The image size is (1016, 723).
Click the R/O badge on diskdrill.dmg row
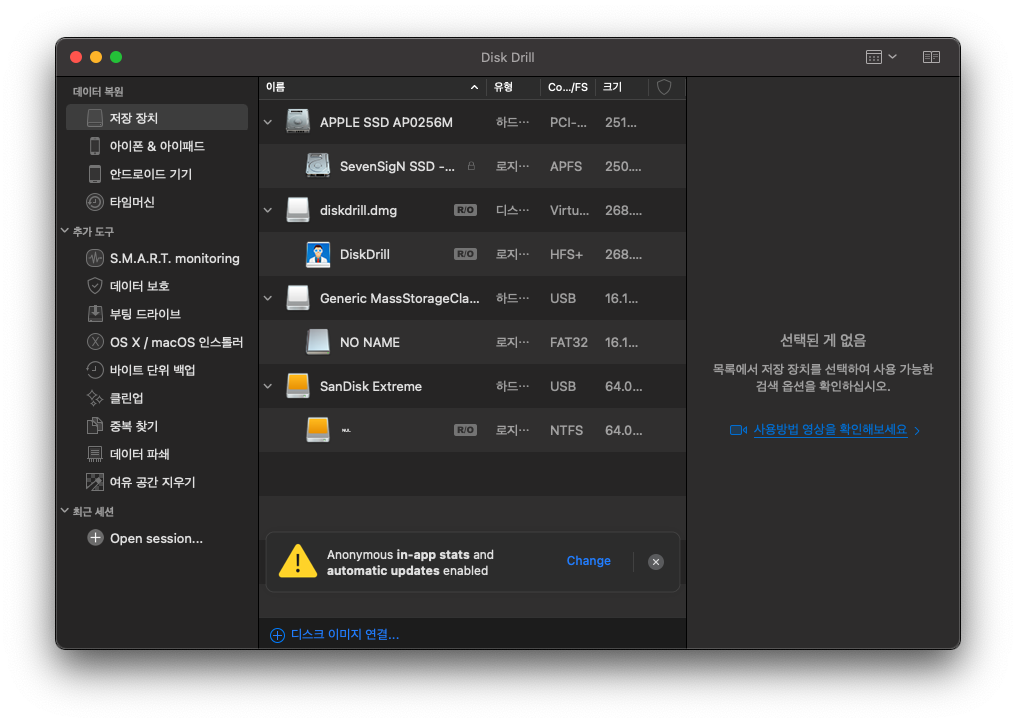[x=465, y=210]
